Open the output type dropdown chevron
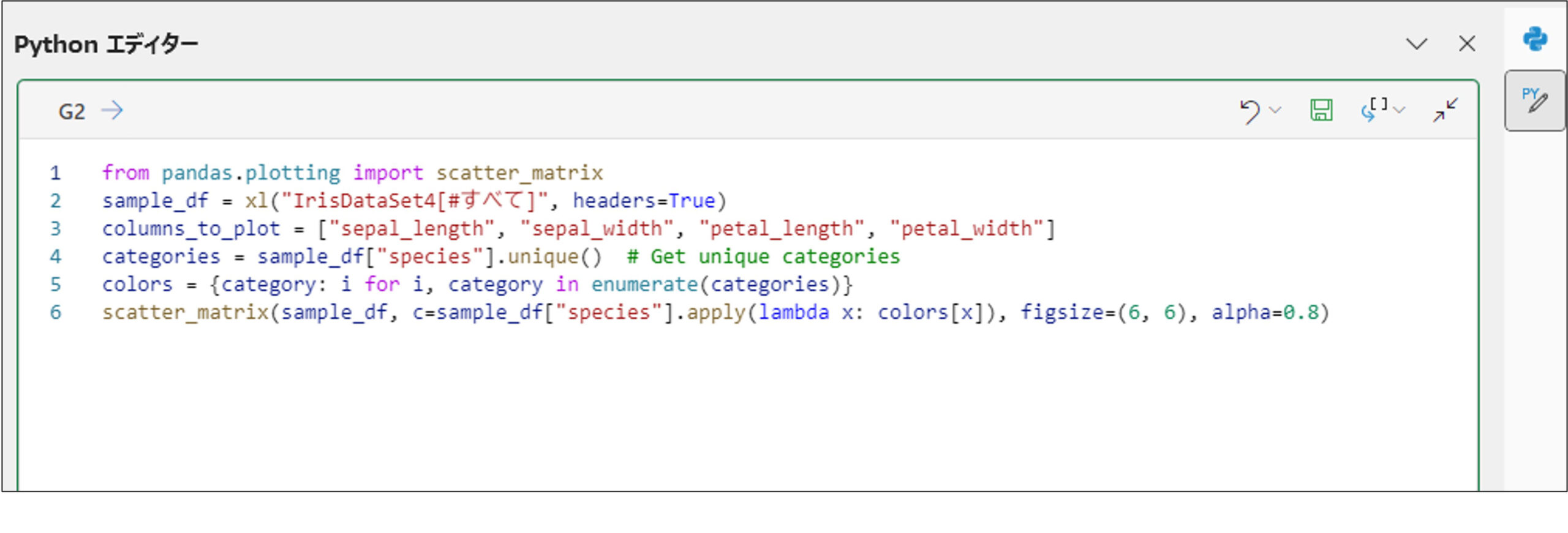 click(x=1400, y=111)
